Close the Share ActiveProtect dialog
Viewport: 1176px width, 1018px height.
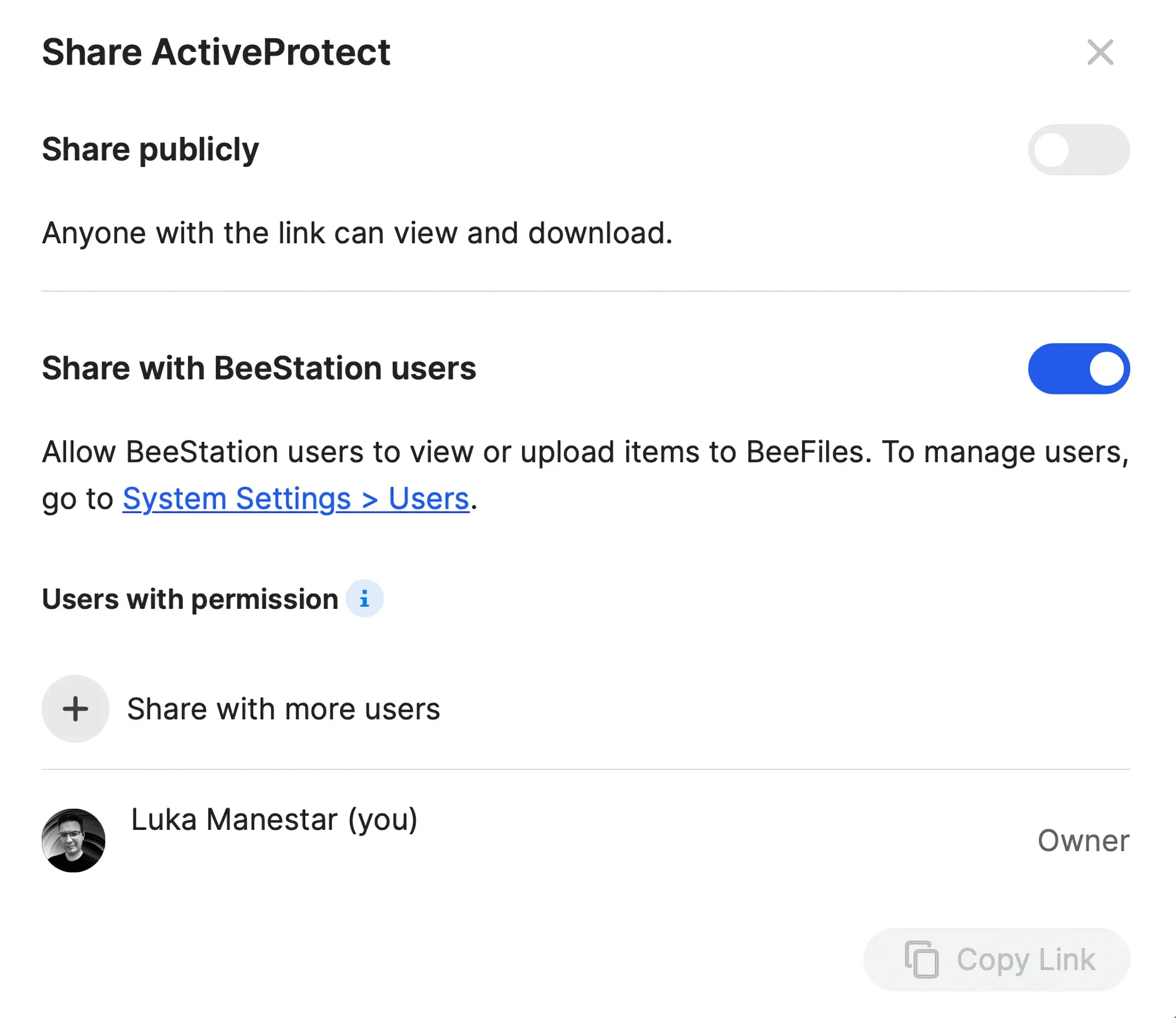1100,52
